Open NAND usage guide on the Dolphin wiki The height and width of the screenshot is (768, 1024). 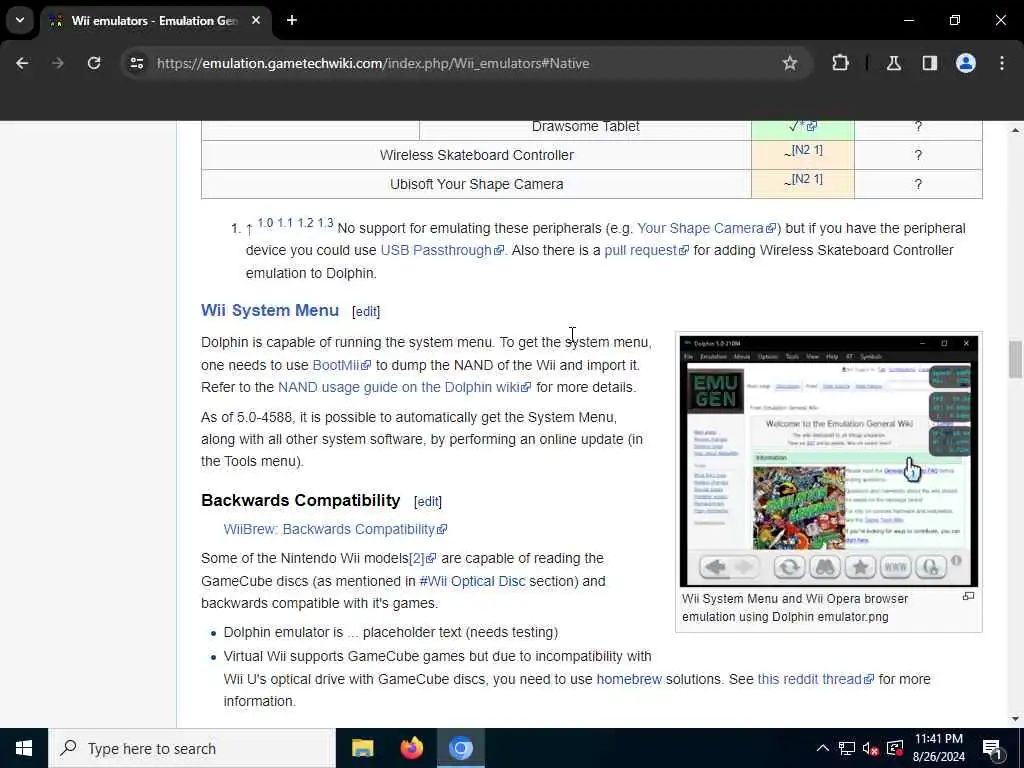(404, 387)
